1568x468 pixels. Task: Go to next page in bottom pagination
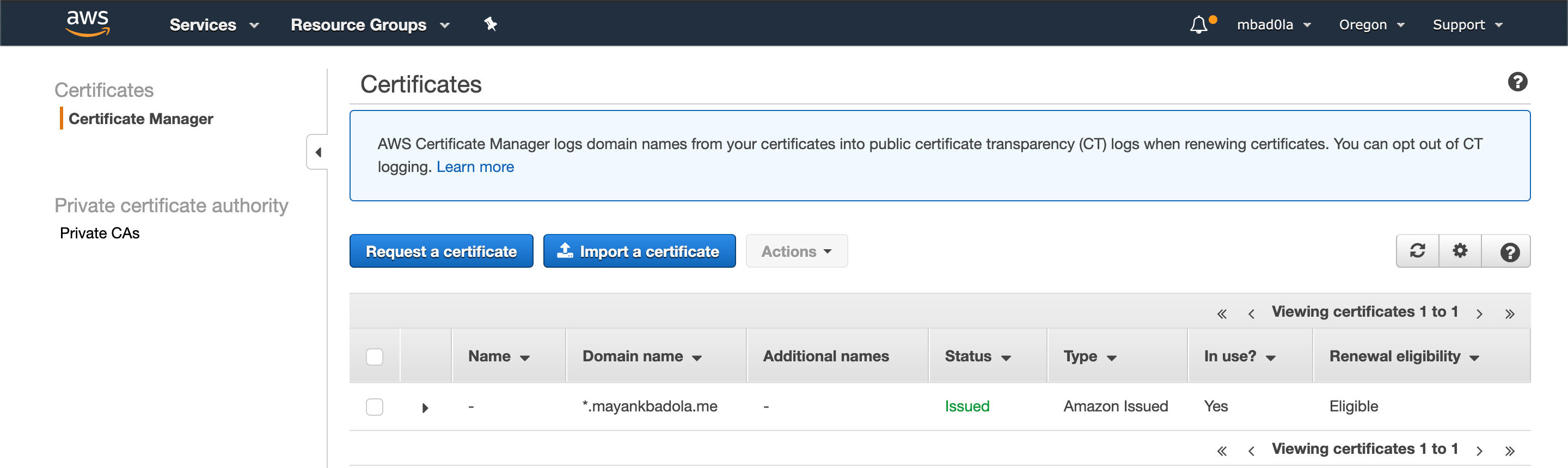(x=1479, y=451)
